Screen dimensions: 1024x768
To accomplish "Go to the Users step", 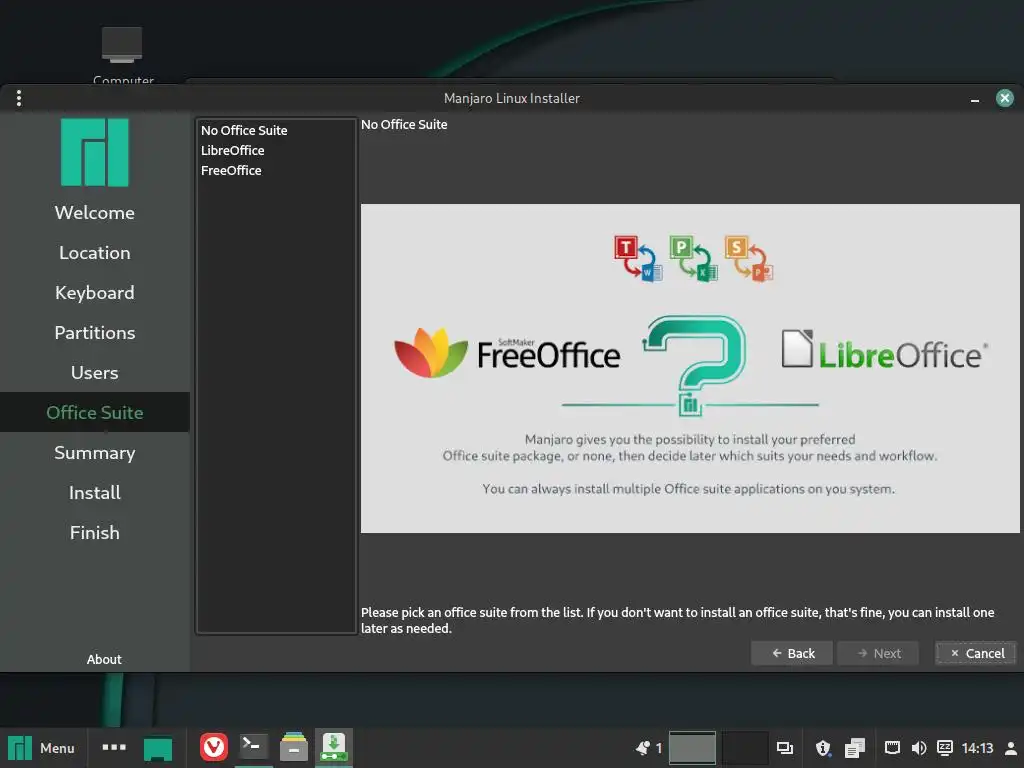I will click(x=95, y=372).
